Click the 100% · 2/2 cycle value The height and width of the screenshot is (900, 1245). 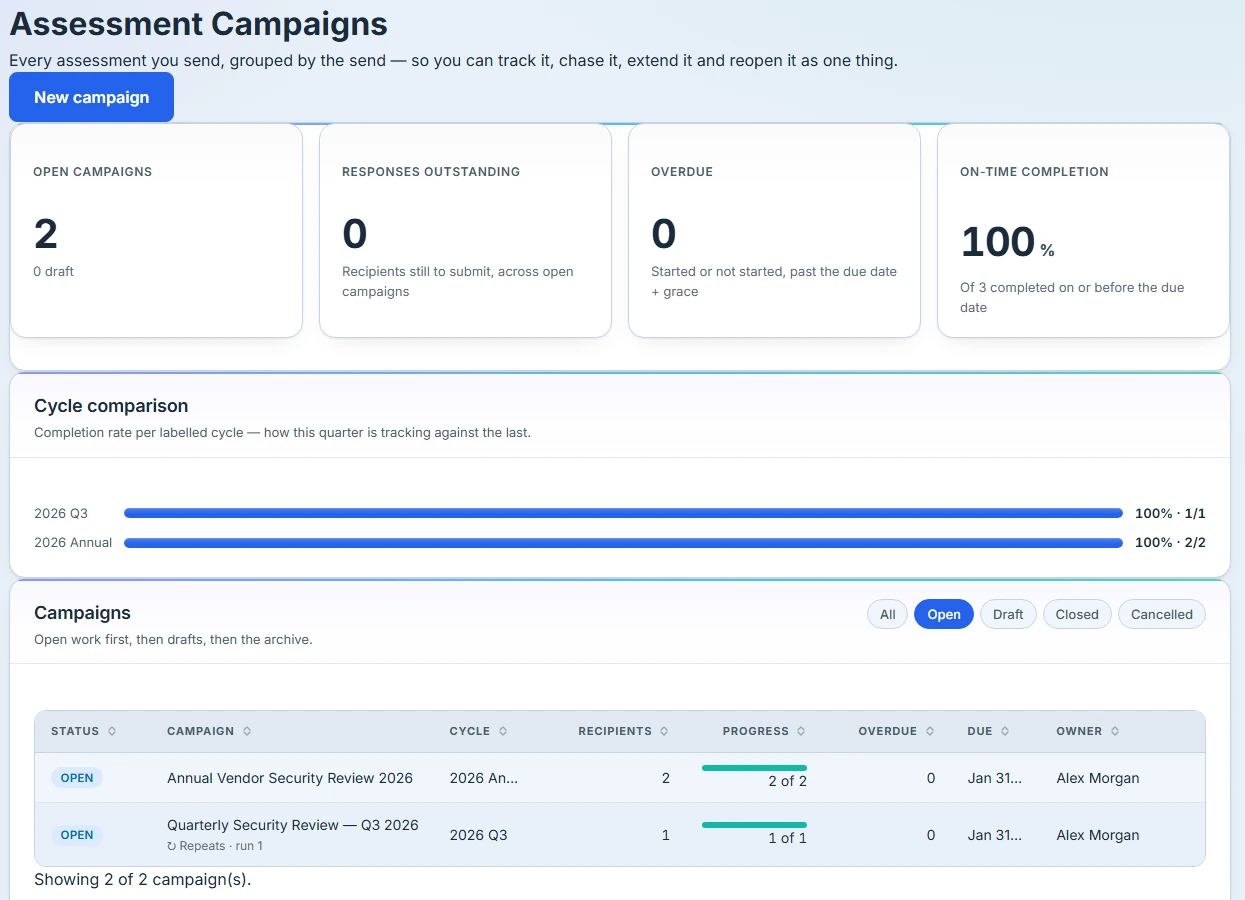(x=1170, y=542)
